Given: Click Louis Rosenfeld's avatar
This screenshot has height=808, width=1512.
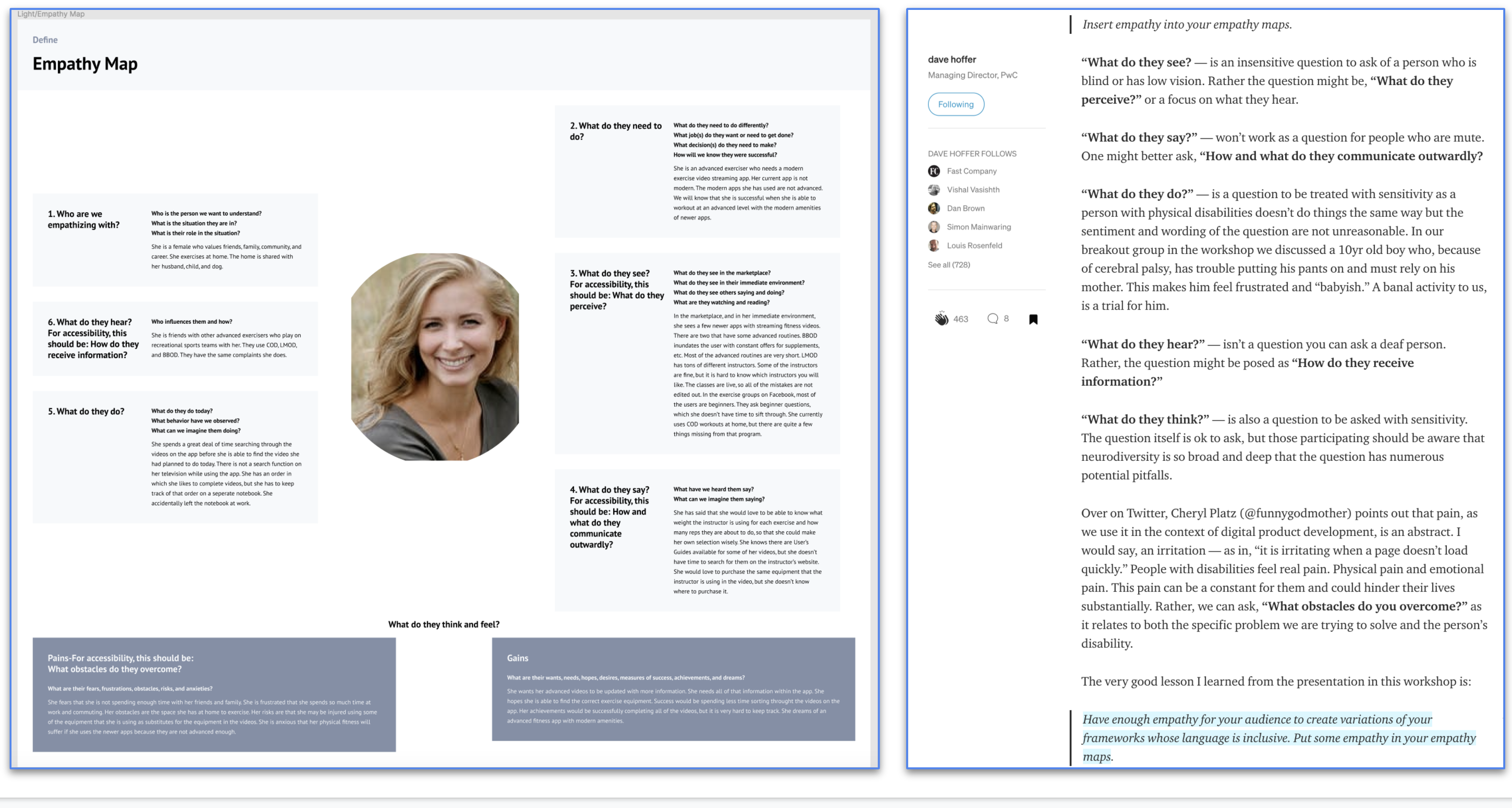Looking at the screenshot, I should (934, 246).
